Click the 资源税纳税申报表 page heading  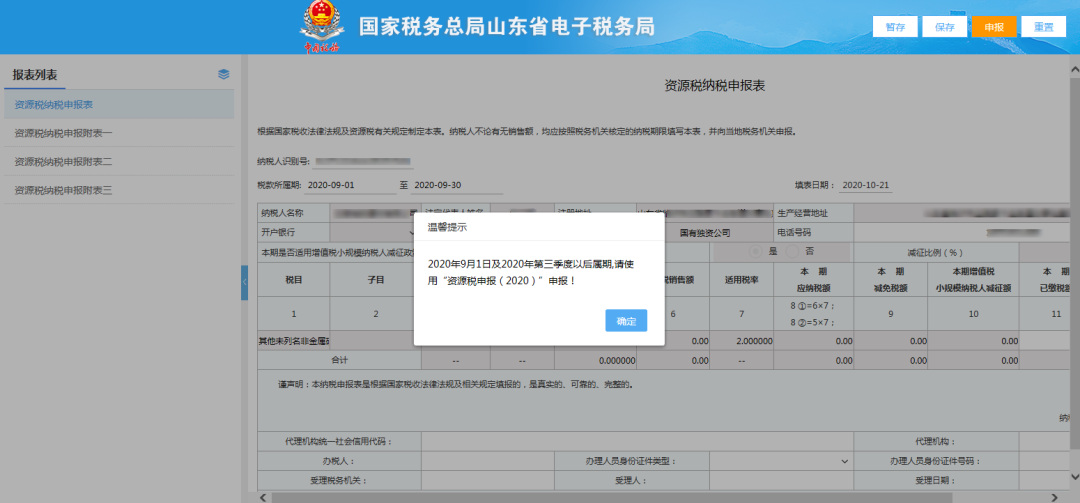[x=715, y=86]
